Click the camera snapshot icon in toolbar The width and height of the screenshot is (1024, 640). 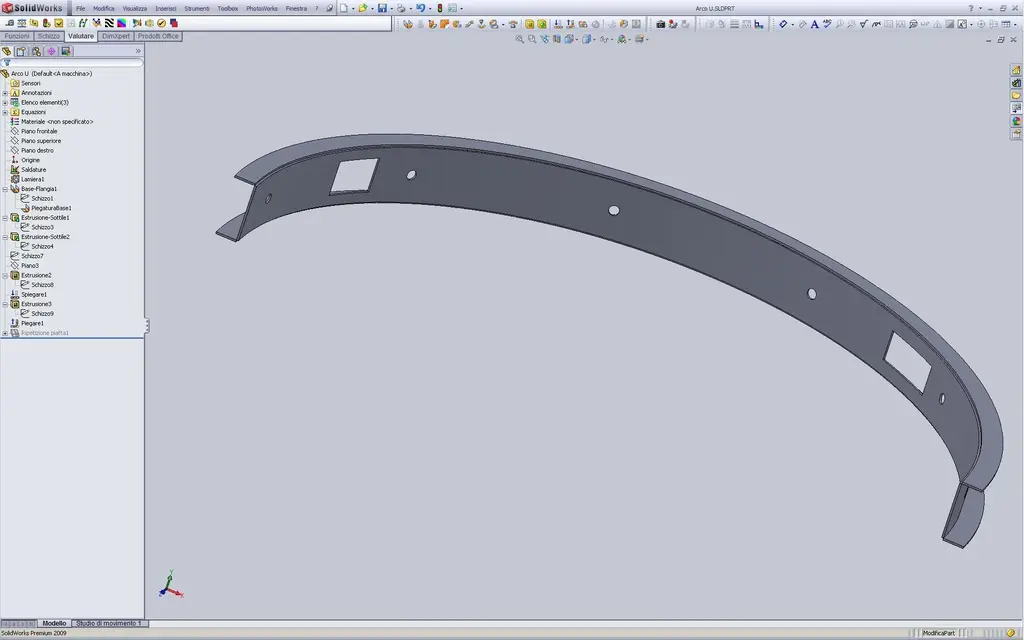660,24
